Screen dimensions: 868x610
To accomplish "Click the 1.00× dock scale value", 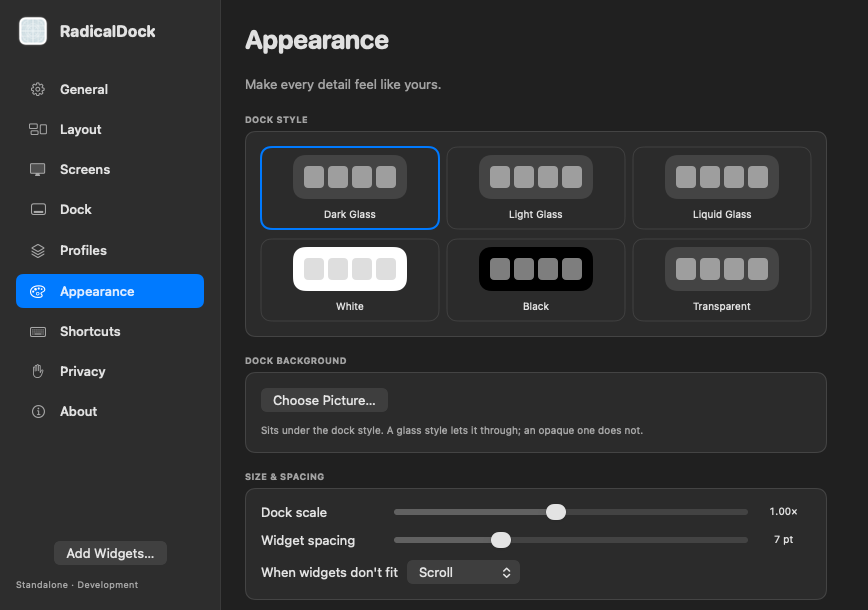I will pos(783,511).
